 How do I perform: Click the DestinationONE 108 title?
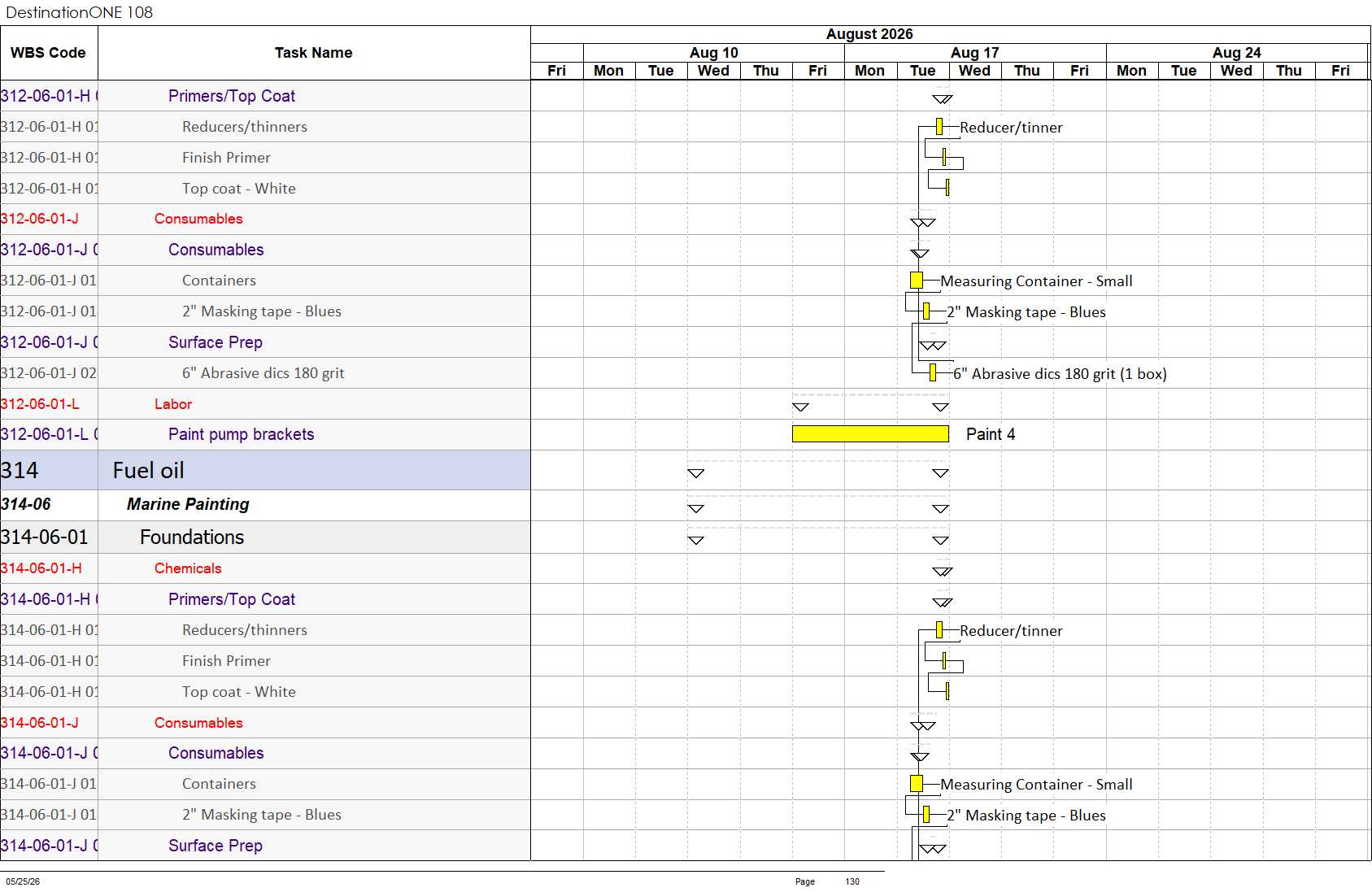point(80,12)
